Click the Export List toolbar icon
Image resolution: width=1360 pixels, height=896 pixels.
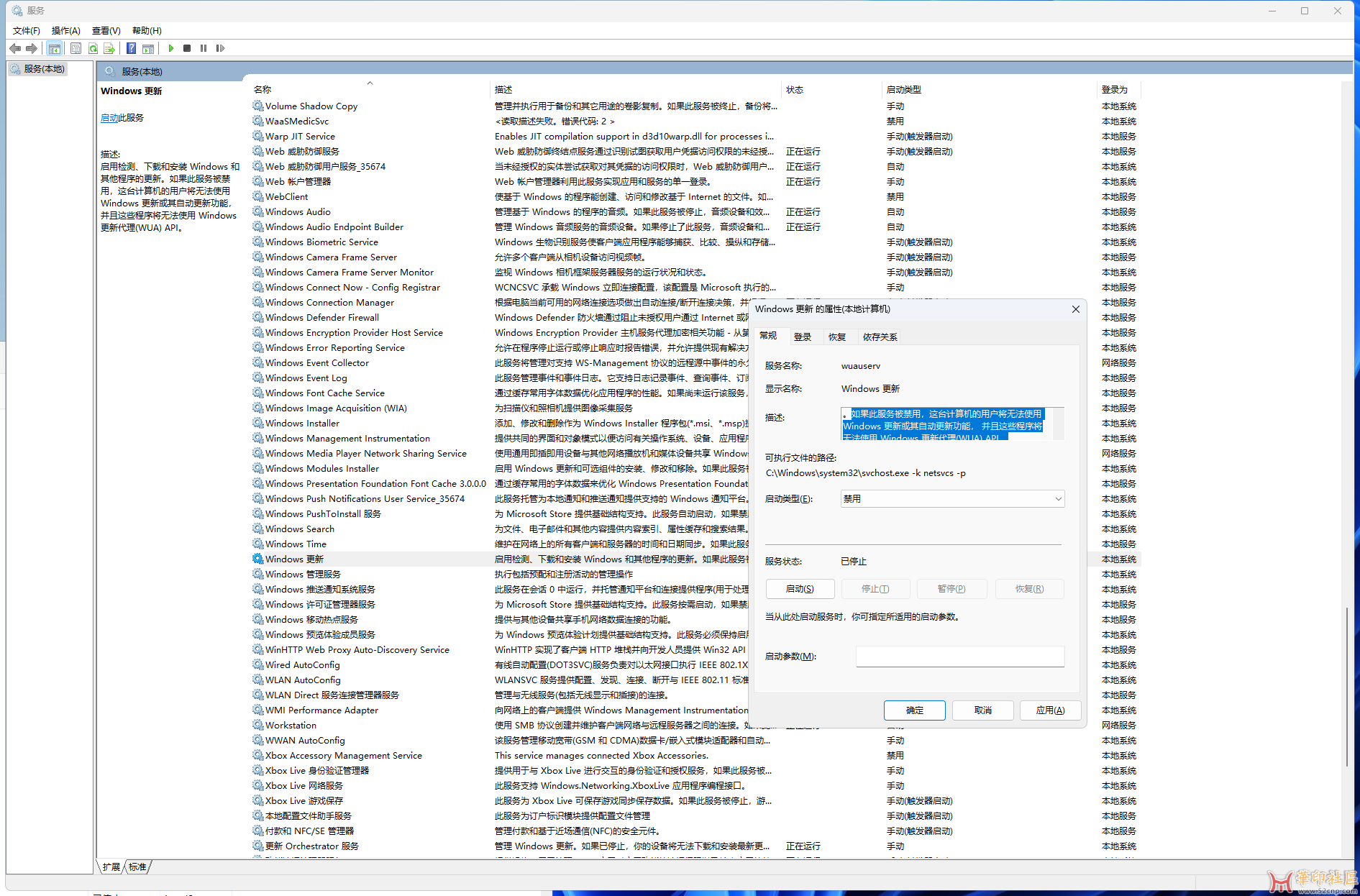109,48
